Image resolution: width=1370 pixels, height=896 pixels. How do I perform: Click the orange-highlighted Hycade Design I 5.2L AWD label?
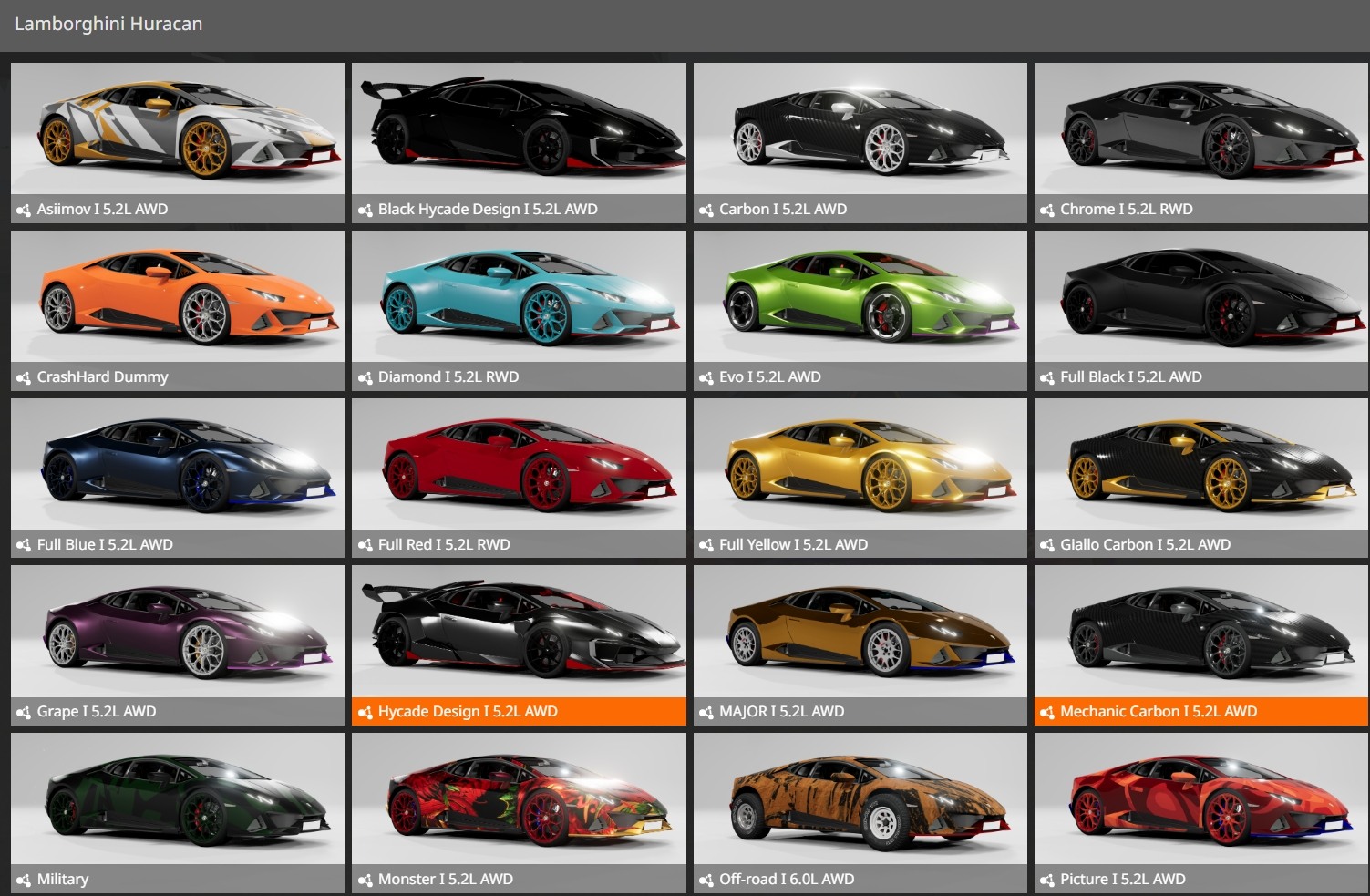(468, 712)
